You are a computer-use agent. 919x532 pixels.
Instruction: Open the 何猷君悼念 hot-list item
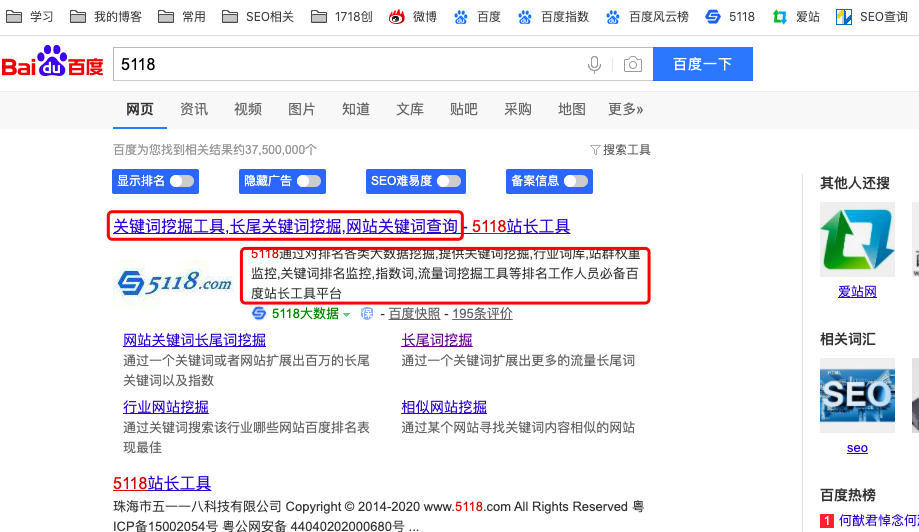879,520
